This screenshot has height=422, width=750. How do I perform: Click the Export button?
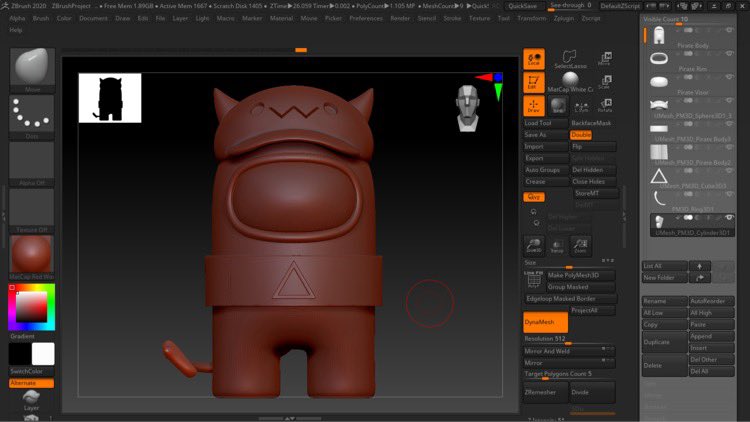545,158
